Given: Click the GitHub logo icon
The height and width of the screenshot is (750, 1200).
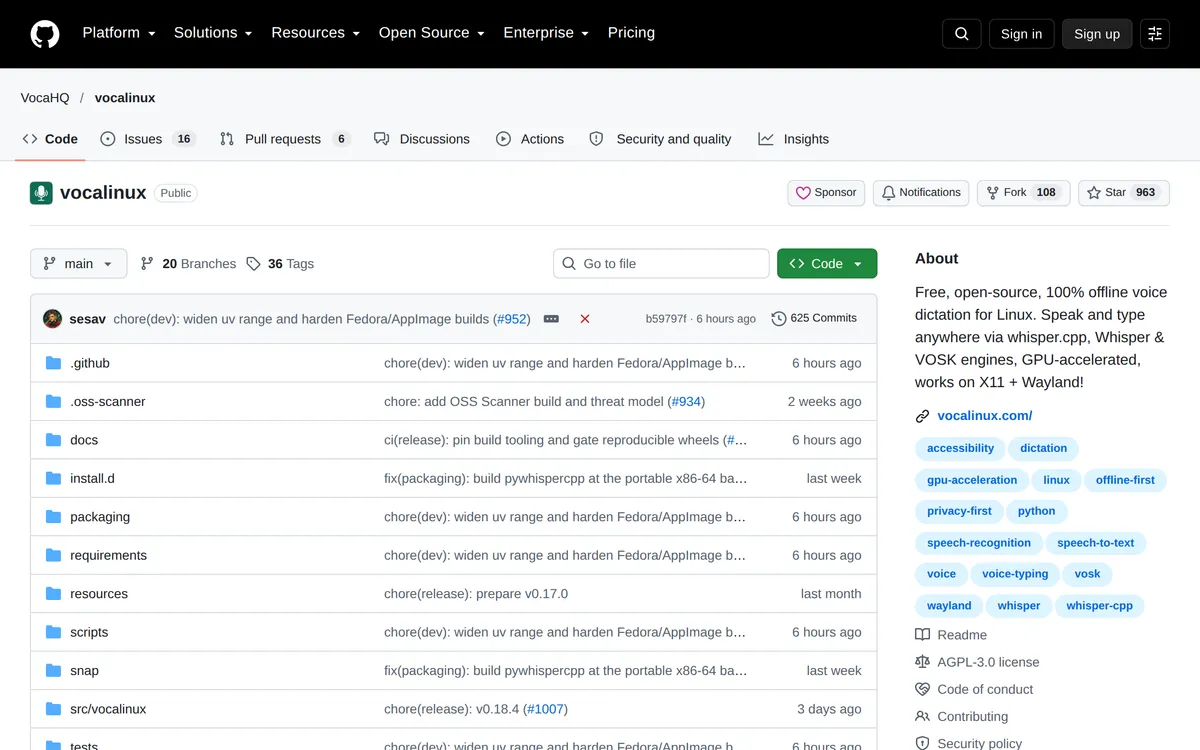Looking at the screenshot, I should [45, 34].
